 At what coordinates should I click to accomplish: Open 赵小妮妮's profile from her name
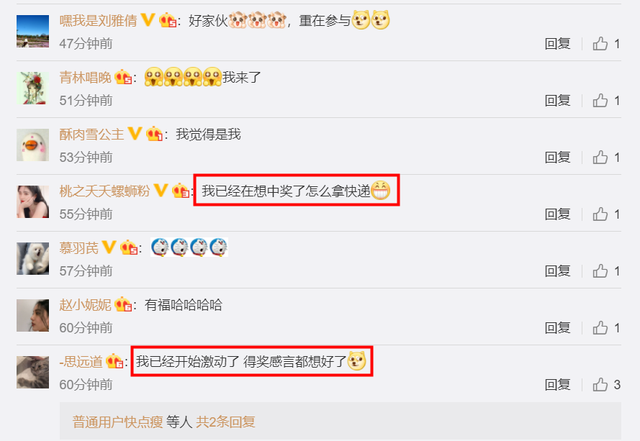tap(85, 305)
